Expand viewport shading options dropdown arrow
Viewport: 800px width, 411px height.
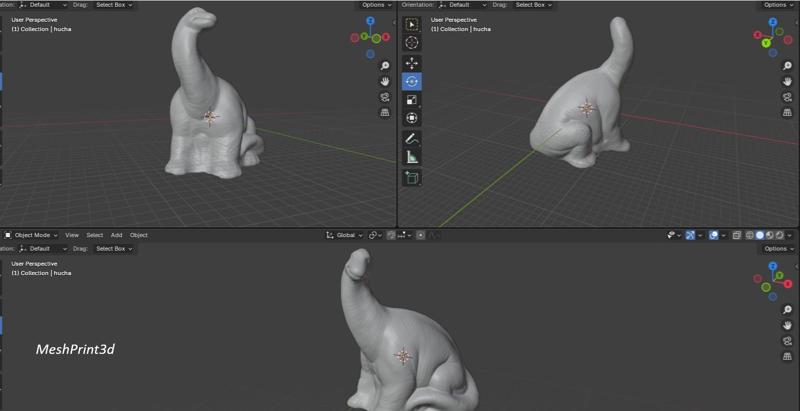790,235
